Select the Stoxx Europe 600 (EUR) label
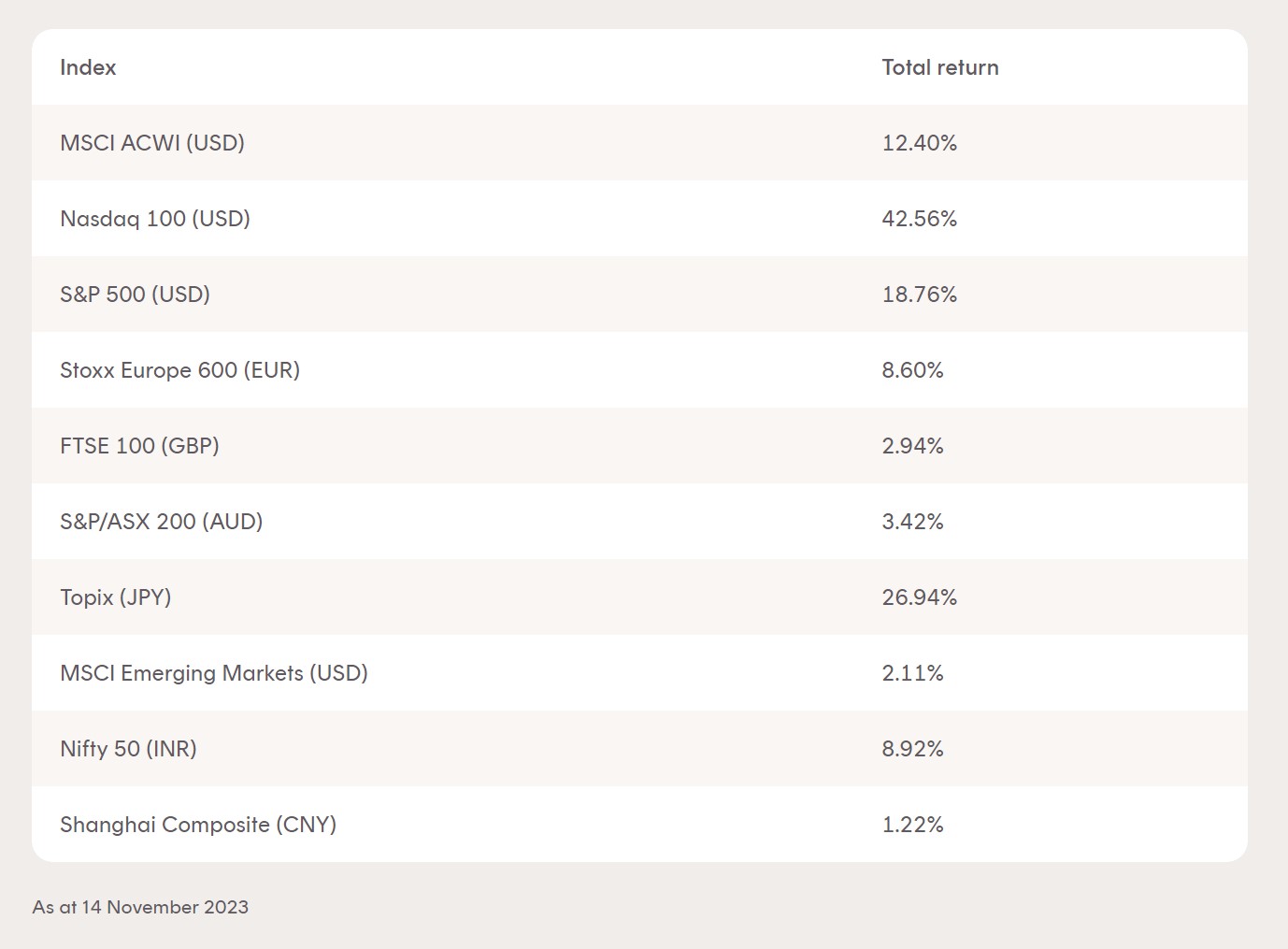The width and height of the screenshot is (1288, 949). tap(179, 370)
